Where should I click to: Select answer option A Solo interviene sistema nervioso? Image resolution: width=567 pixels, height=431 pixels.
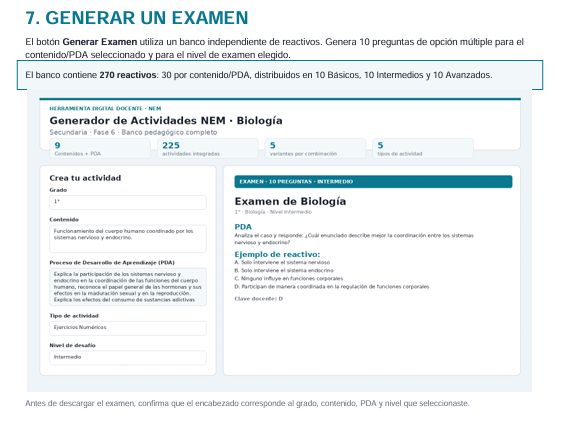point(282,262)
